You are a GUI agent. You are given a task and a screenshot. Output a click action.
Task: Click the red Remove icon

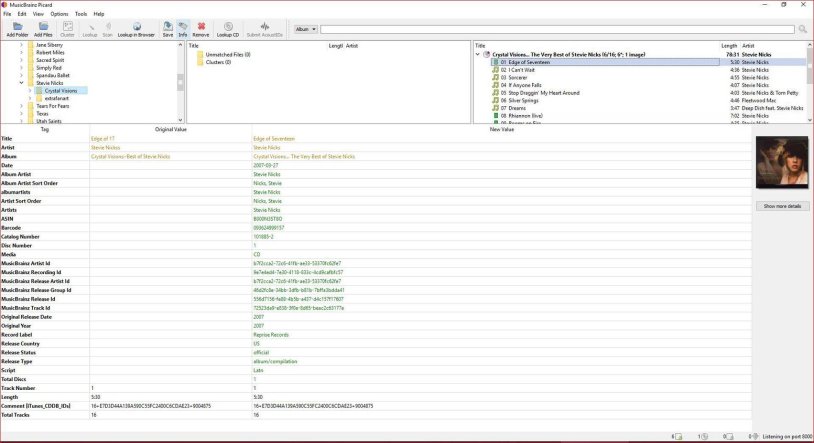coord(201,29)
